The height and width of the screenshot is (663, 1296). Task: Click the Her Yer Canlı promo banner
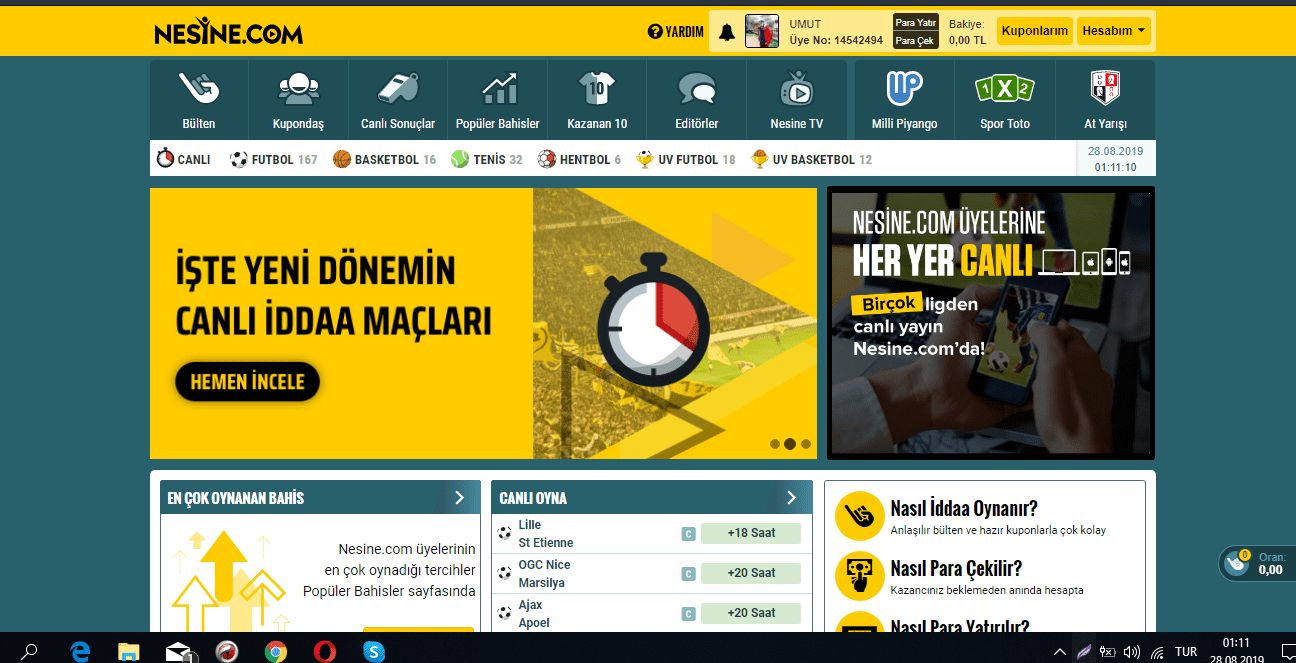pos(991,322)
